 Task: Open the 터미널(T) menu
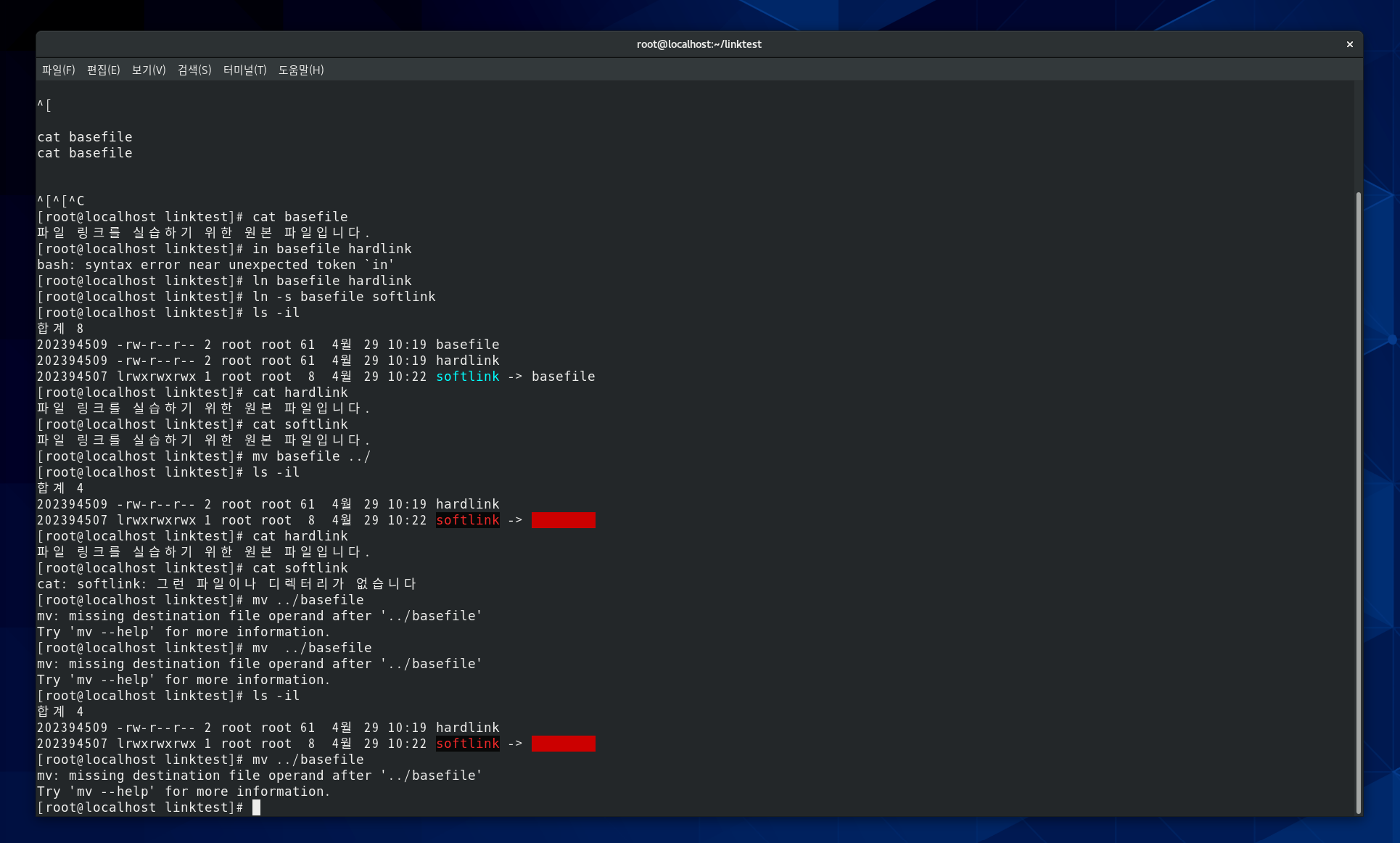point(244,70)
